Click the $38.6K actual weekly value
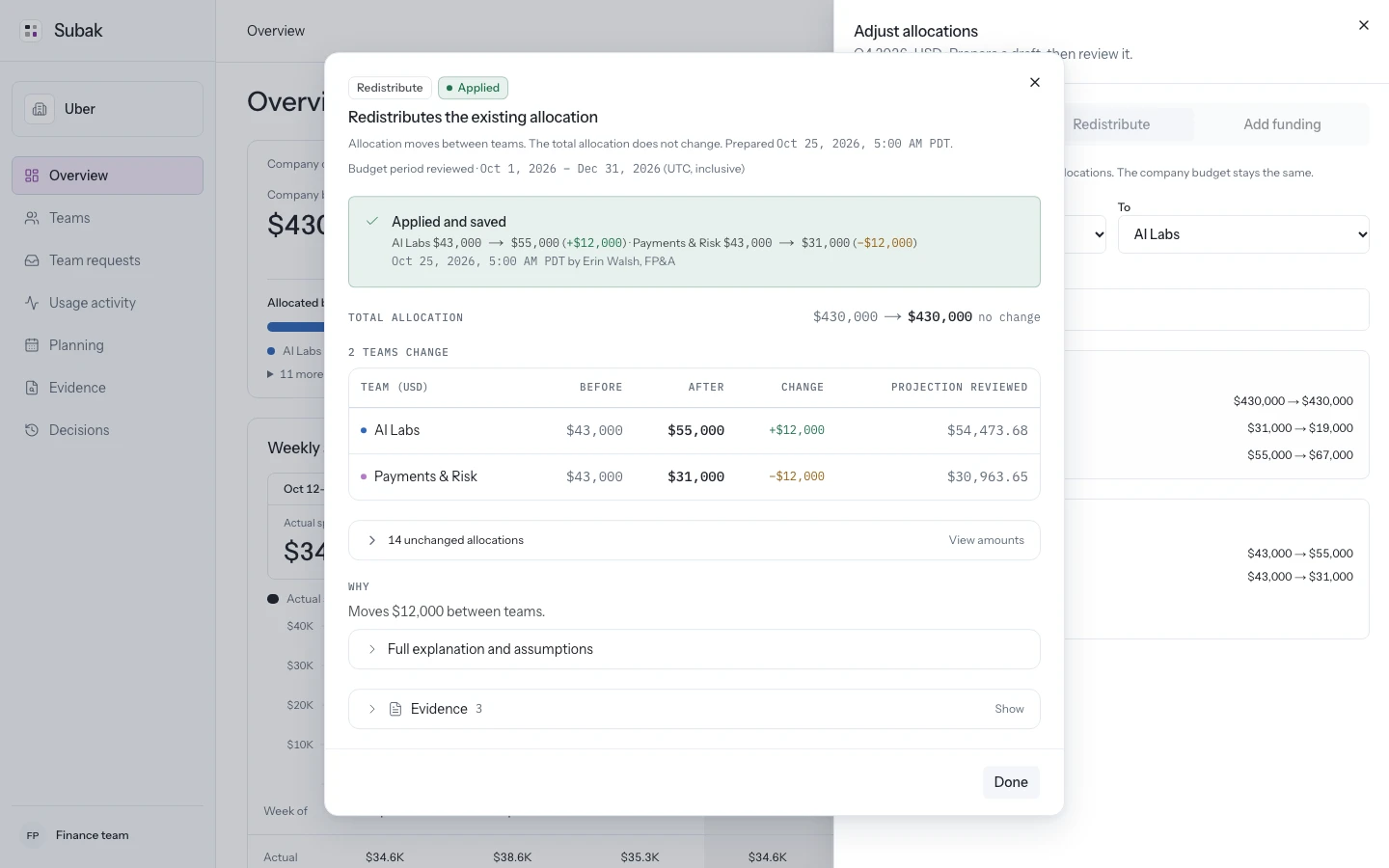 512,856
